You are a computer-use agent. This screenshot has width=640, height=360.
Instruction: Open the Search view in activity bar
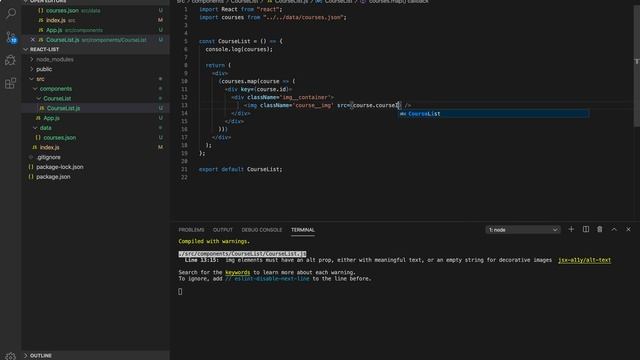click(11, 13)
